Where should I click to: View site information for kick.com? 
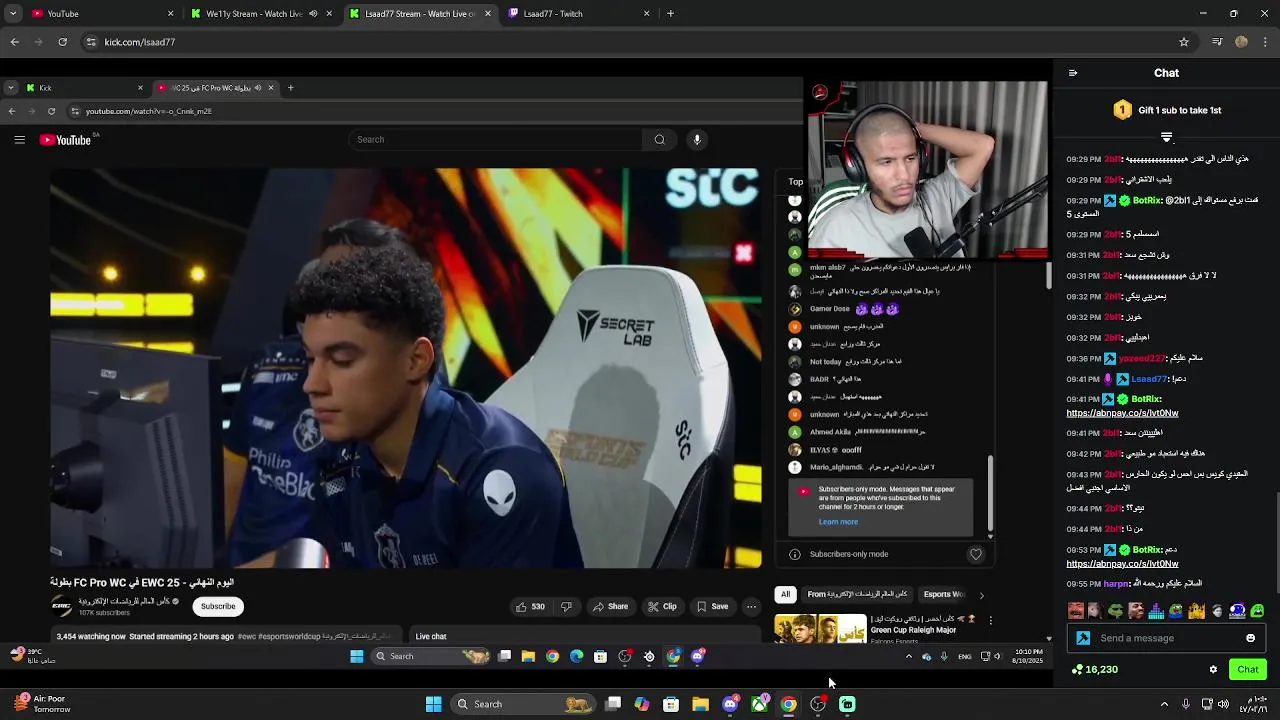91,42
